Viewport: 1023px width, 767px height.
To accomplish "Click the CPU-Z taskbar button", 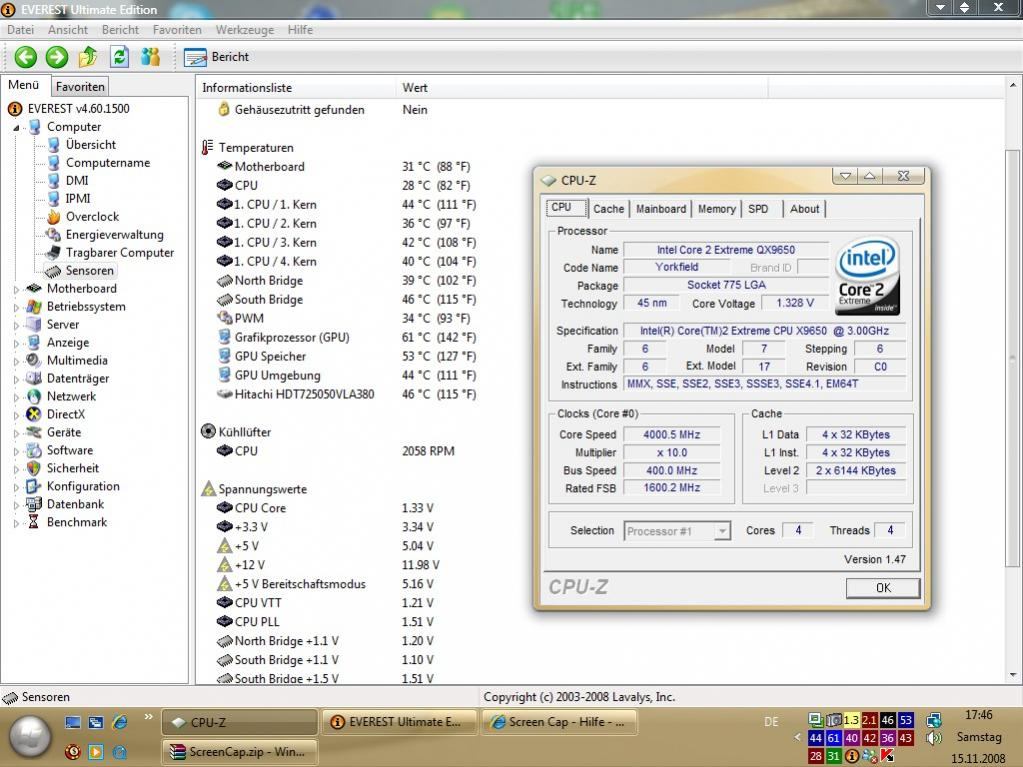I will tap(239, 723).
